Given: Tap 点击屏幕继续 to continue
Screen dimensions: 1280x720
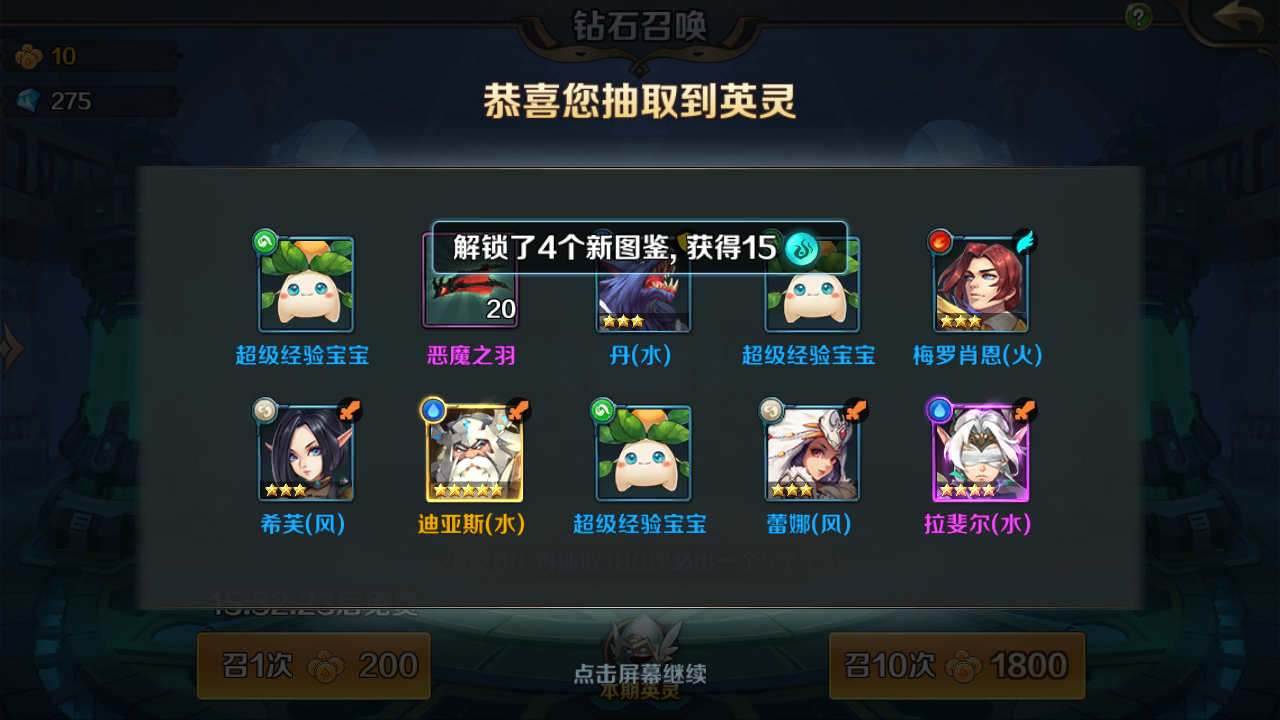Looking at the screenshot, I should coord(640,674).
